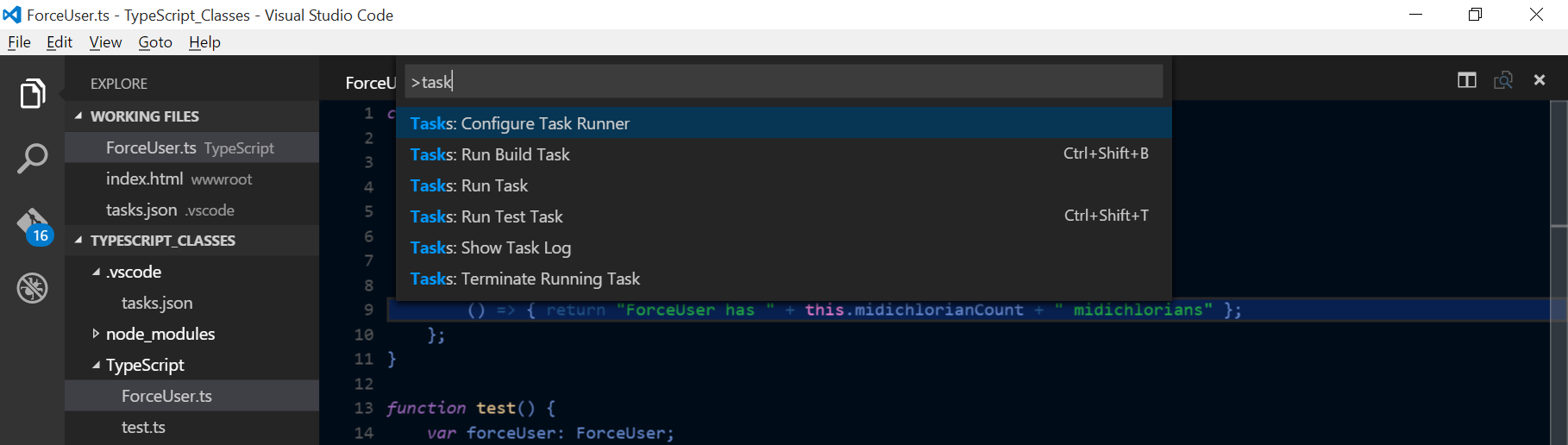The image size is (1568, 445).
Task: Open tasks.json .vscode in working files
Action: pyautogui.click(x=191, y=210)
